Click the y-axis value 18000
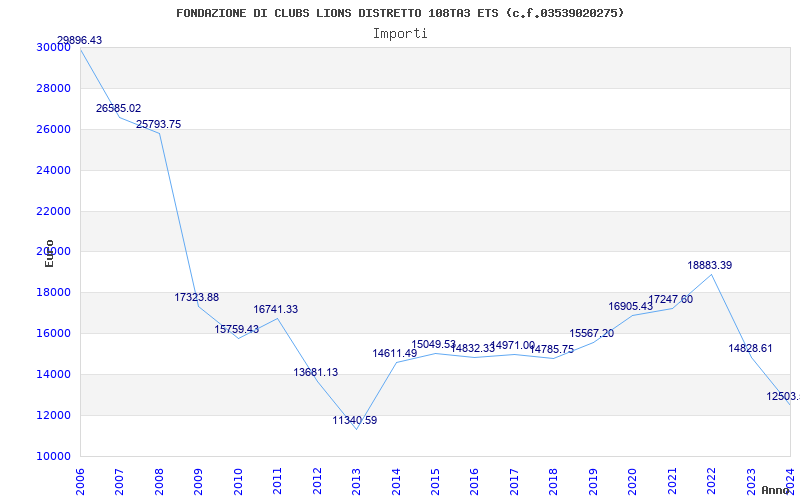800x500 pixels. (53, 293)
